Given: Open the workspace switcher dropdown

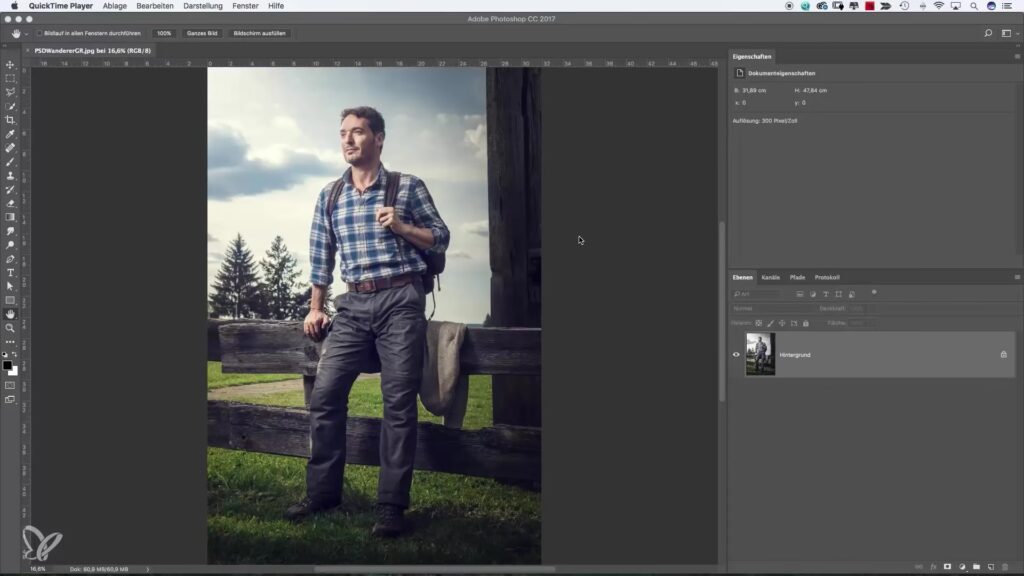Looking at the screenshot, I should point(1008,33).
